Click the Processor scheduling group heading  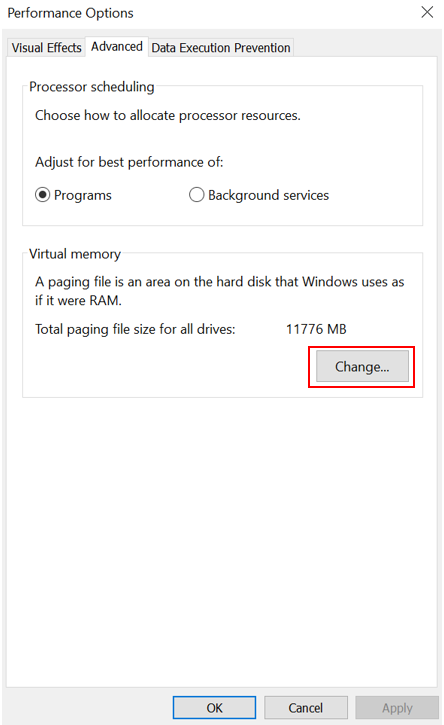[92, 86]
